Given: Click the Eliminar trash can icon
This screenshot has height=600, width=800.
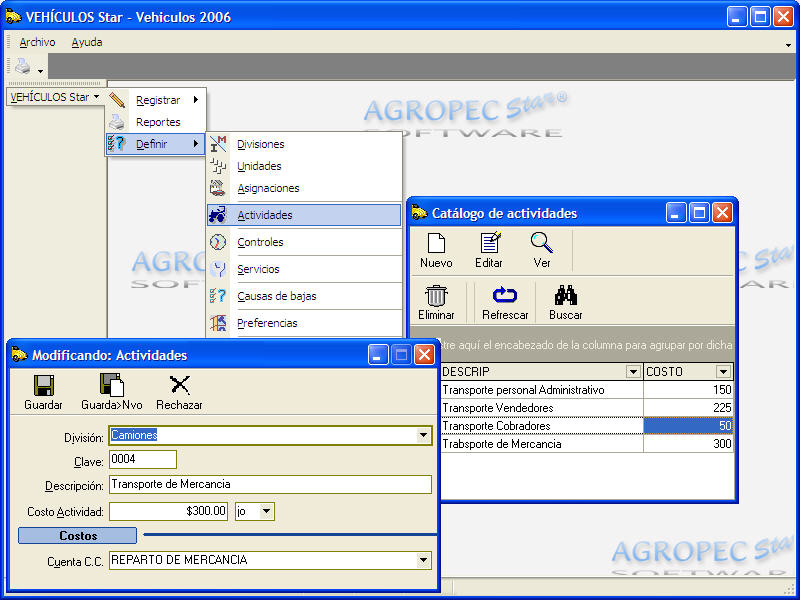Looking at the screenshot, I should [436, 296].
